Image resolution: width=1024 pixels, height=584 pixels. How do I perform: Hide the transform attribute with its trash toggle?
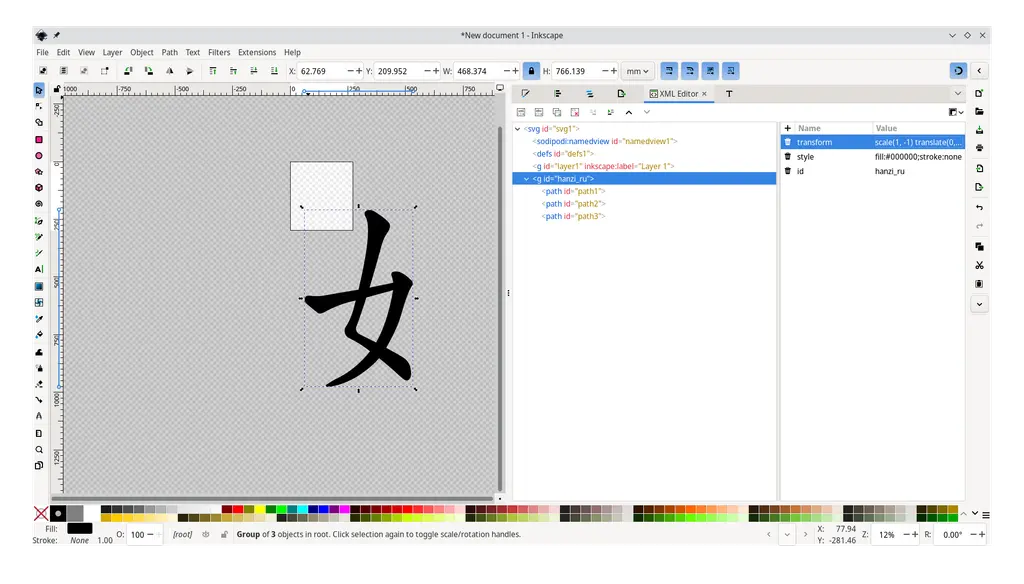tap(790, 142)
